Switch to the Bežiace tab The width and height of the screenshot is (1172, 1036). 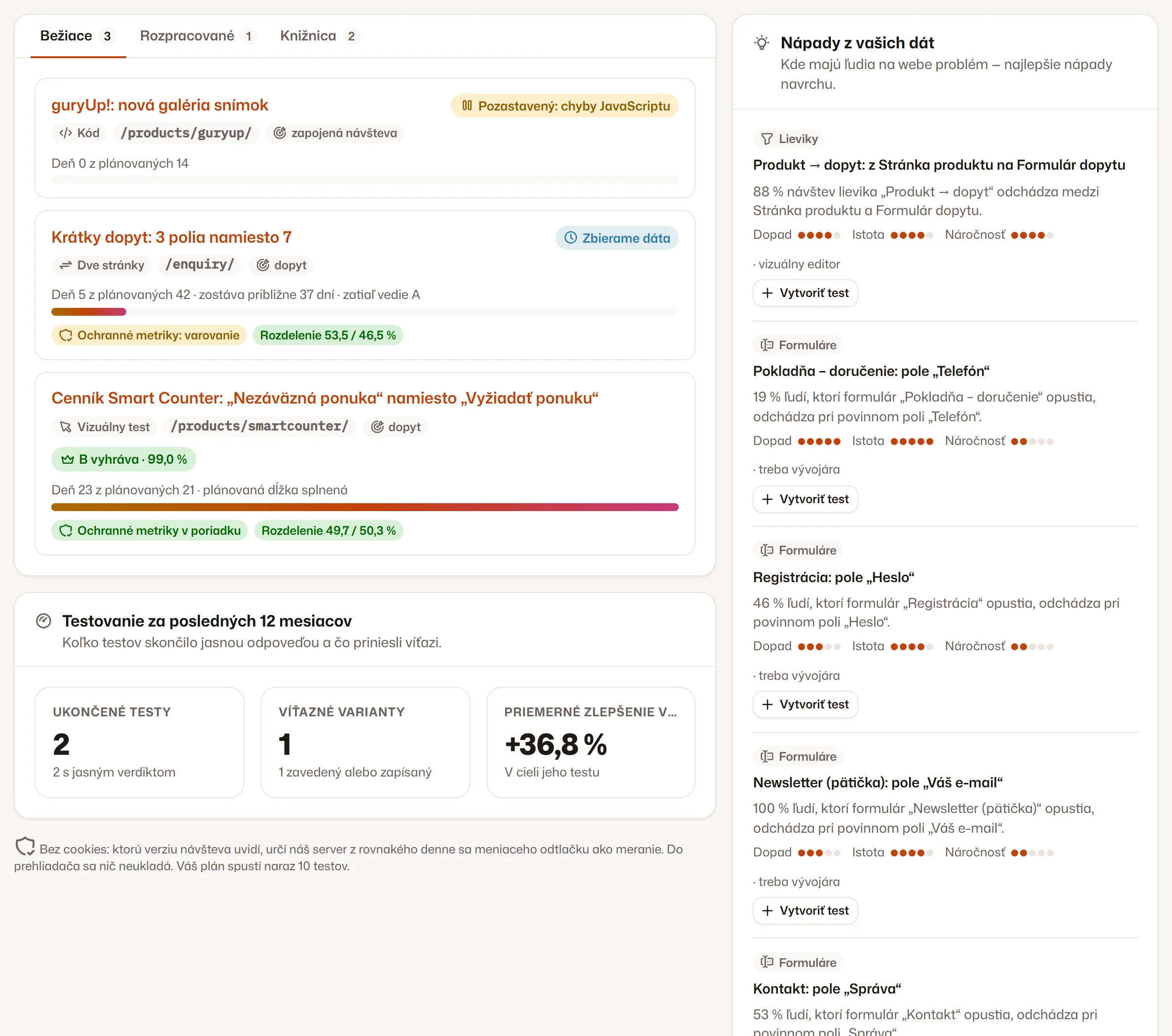pyautogui.click(x=78, y=36)
